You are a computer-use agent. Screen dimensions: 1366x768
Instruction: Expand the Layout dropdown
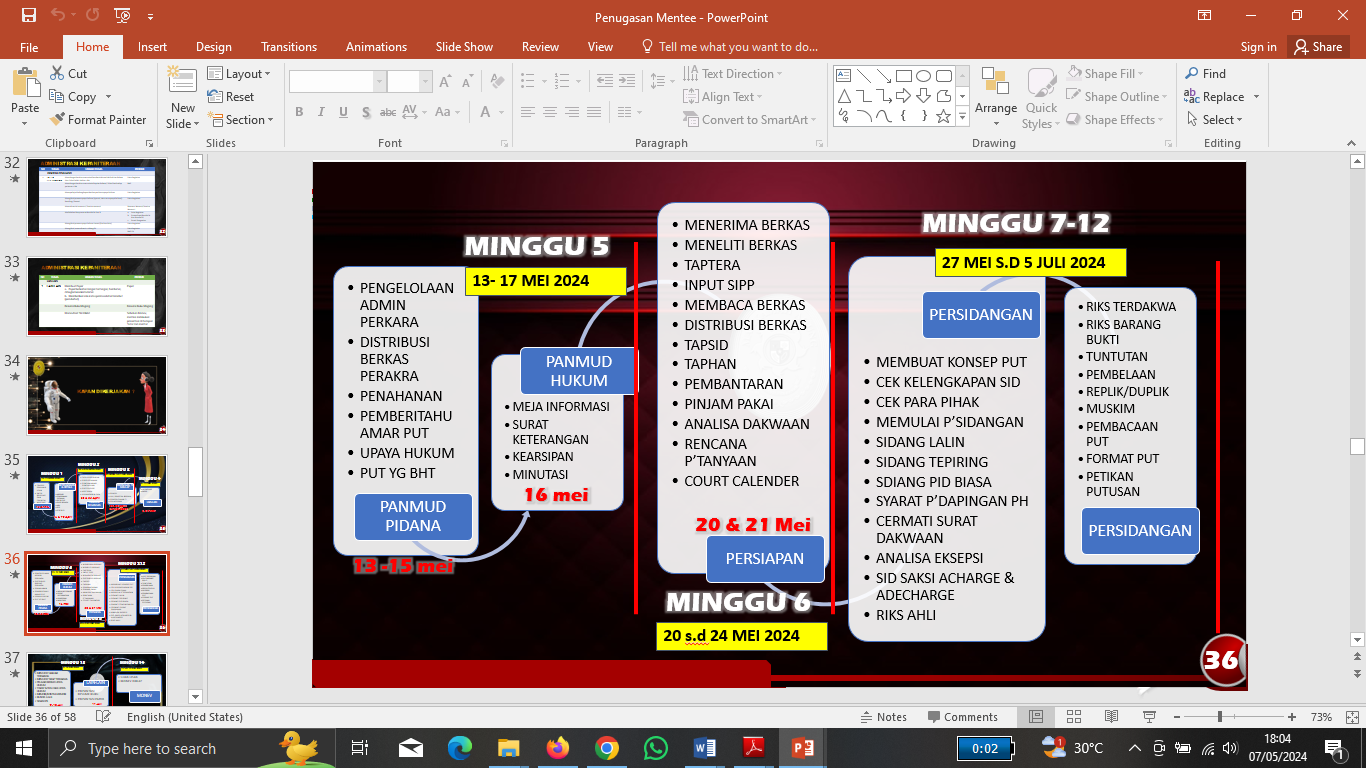pos(242,74)
